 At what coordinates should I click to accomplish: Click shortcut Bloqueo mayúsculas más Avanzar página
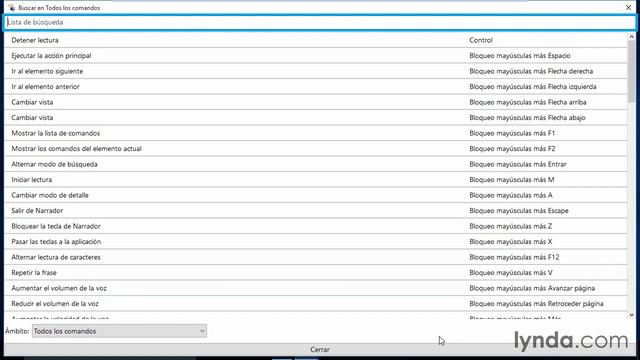click(532, 288)
